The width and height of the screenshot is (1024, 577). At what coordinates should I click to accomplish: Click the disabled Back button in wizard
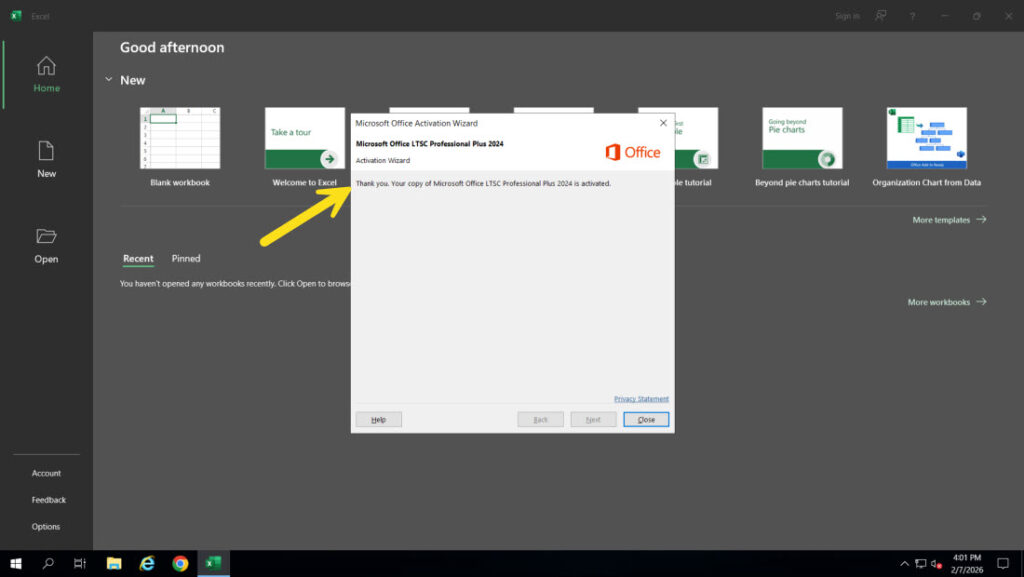(541, 420)
